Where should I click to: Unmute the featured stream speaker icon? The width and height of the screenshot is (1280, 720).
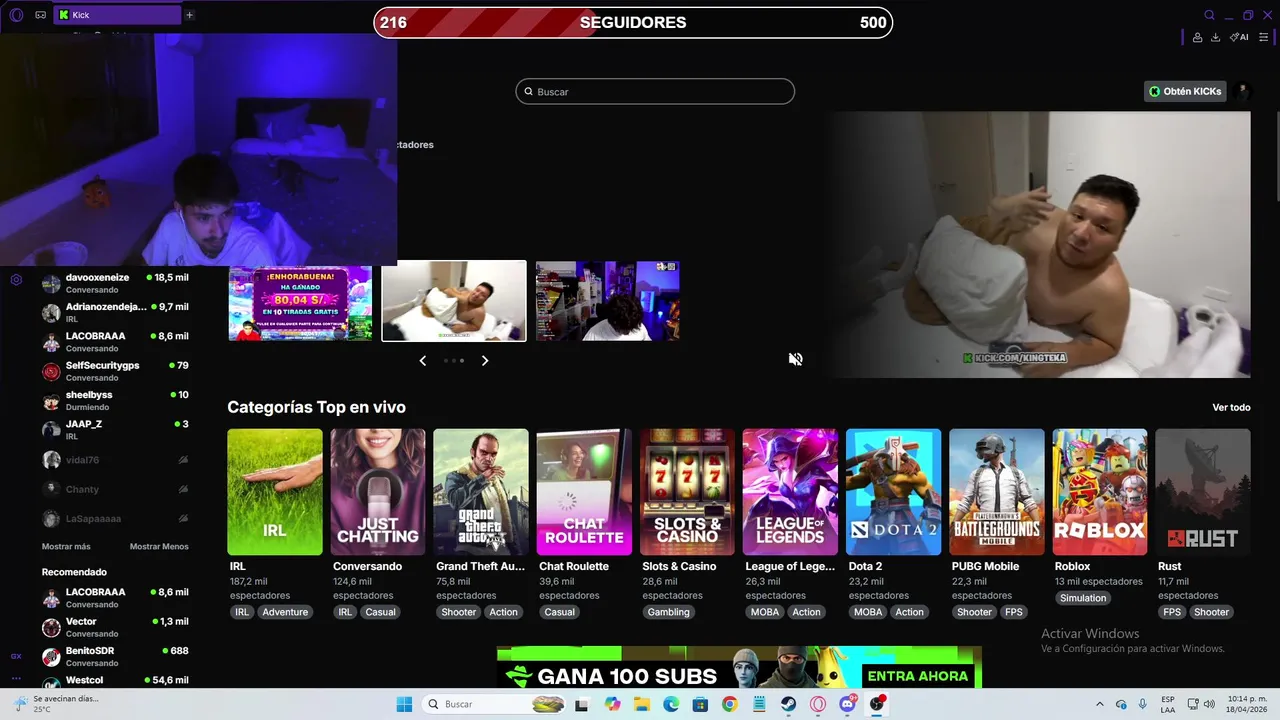coord(795,359)
